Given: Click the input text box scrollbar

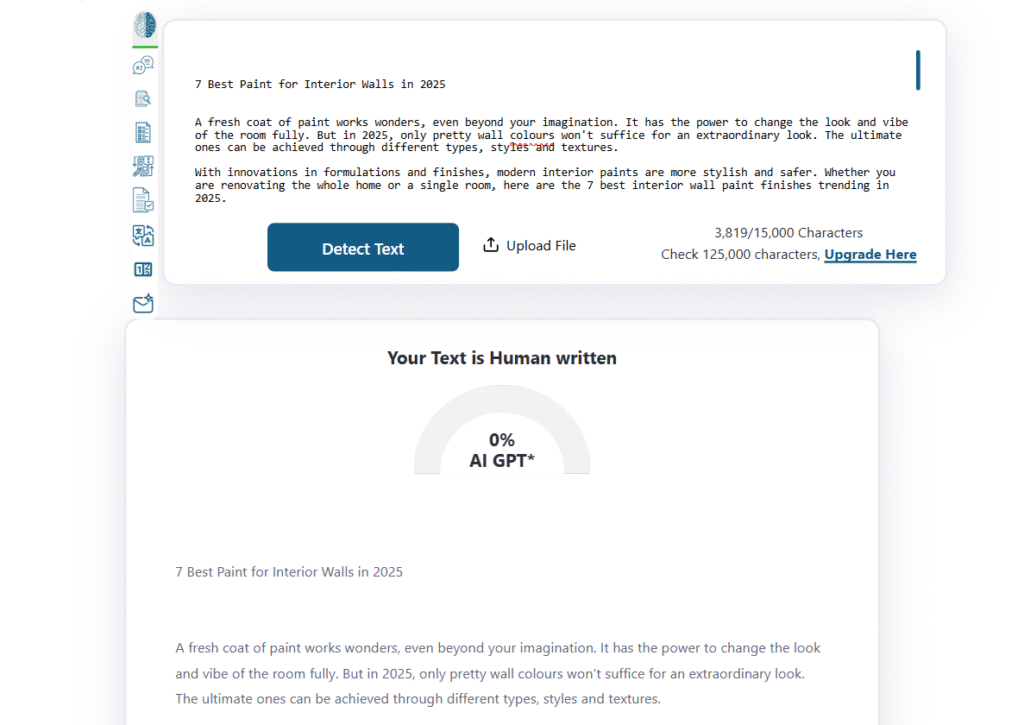Looking at the screenshot, I should (x=918, y=70).
